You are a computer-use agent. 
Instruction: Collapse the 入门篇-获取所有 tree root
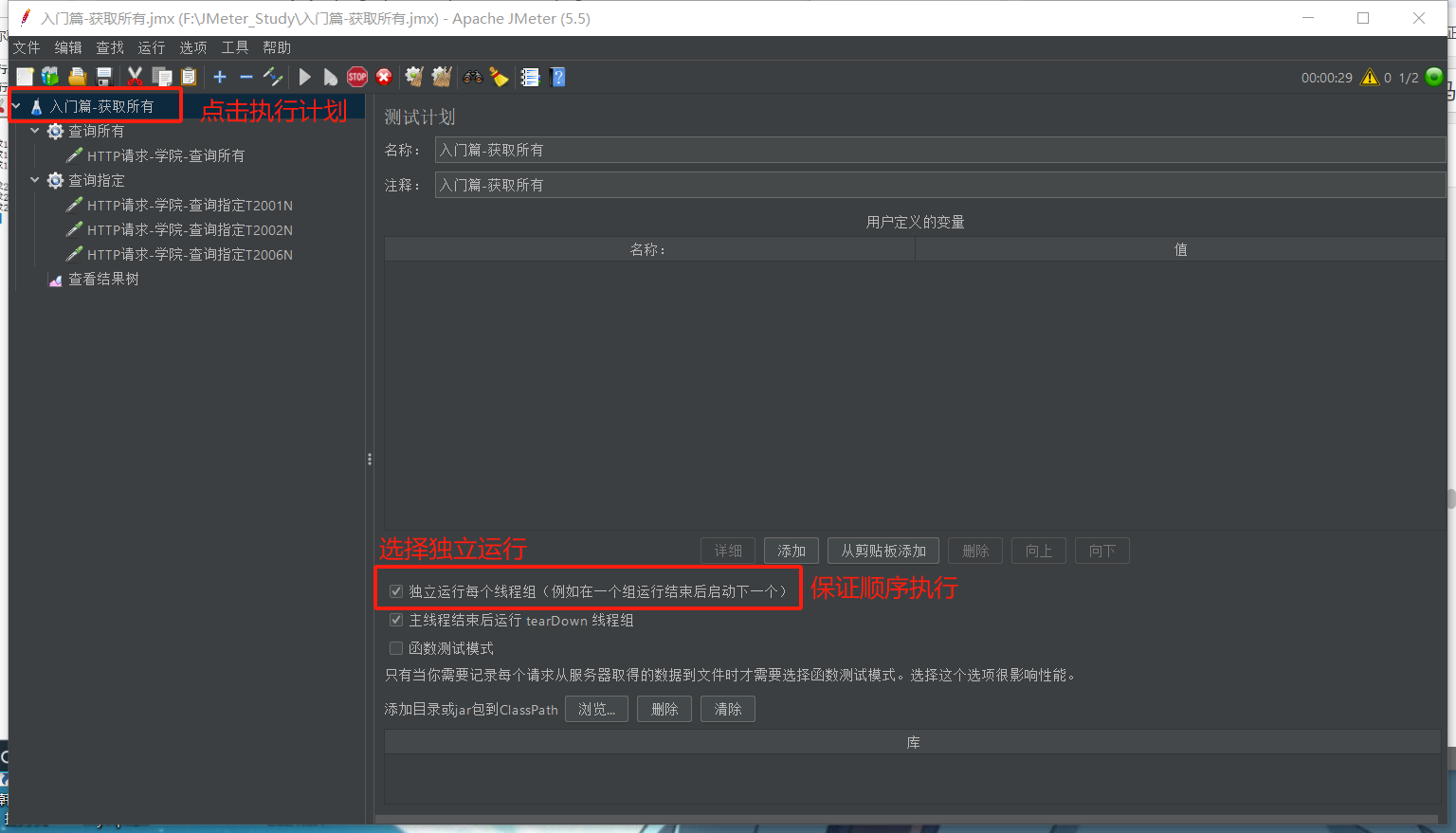[17, 106]
